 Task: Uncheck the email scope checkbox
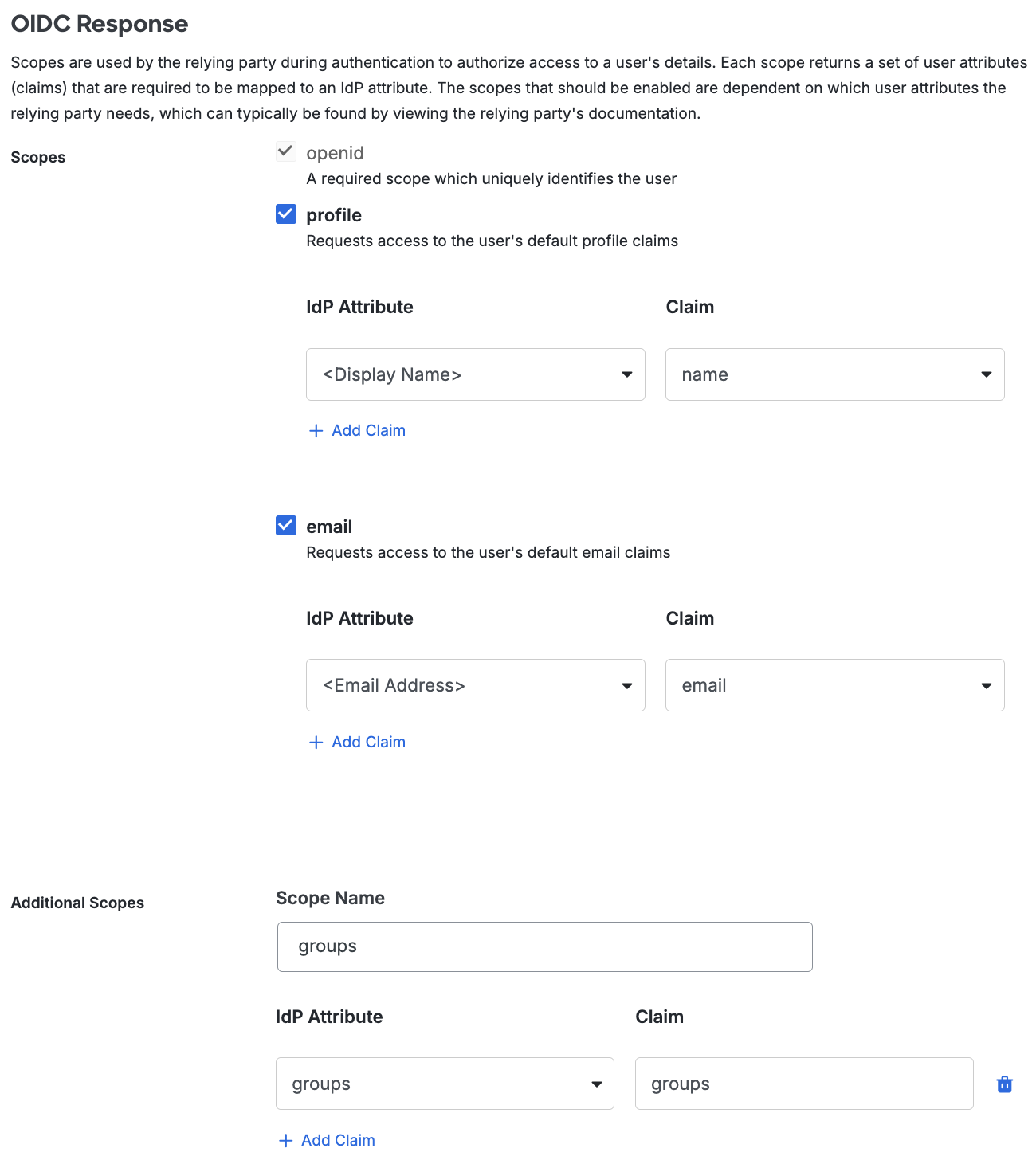[285, 525]
